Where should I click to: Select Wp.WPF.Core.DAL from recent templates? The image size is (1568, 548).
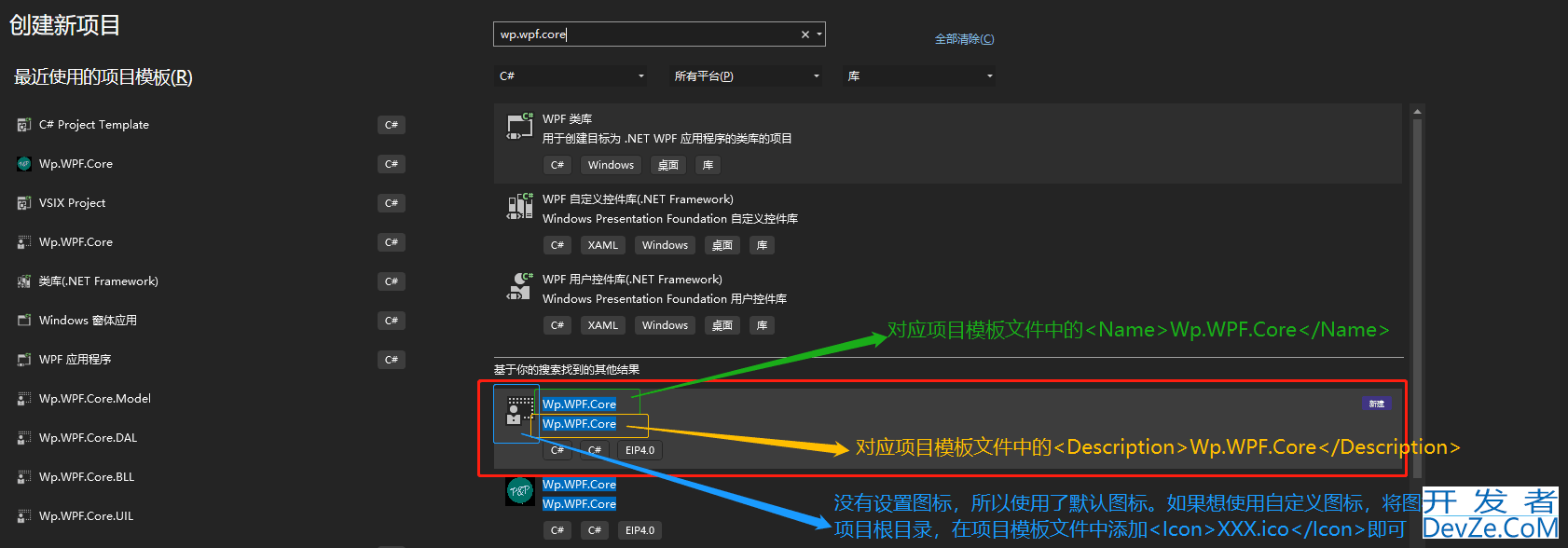pos(88,438)
